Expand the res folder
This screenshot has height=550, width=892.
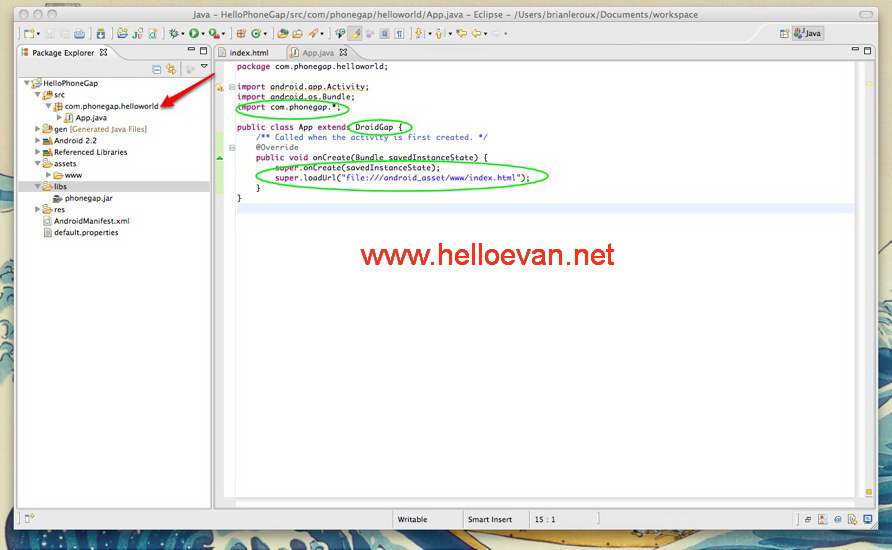38,209
